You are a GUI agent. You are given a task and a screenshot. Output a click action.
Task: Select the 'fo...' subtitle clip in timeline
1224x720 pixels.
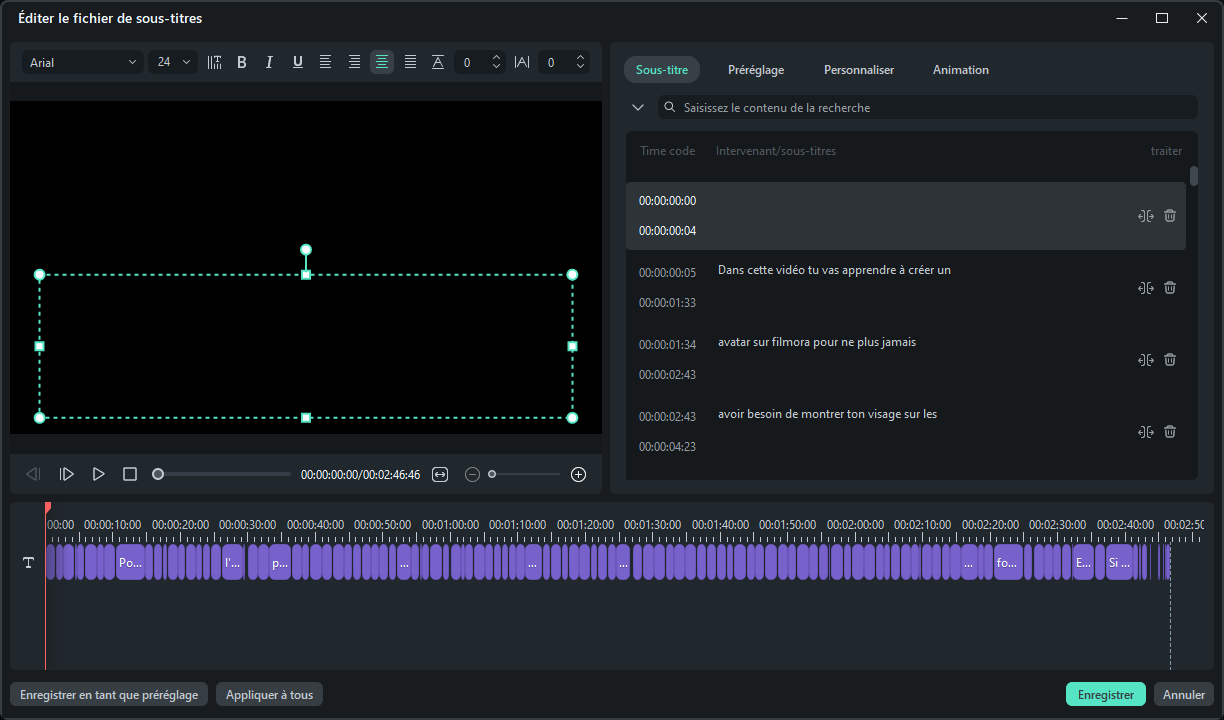tap(1008, 562)
